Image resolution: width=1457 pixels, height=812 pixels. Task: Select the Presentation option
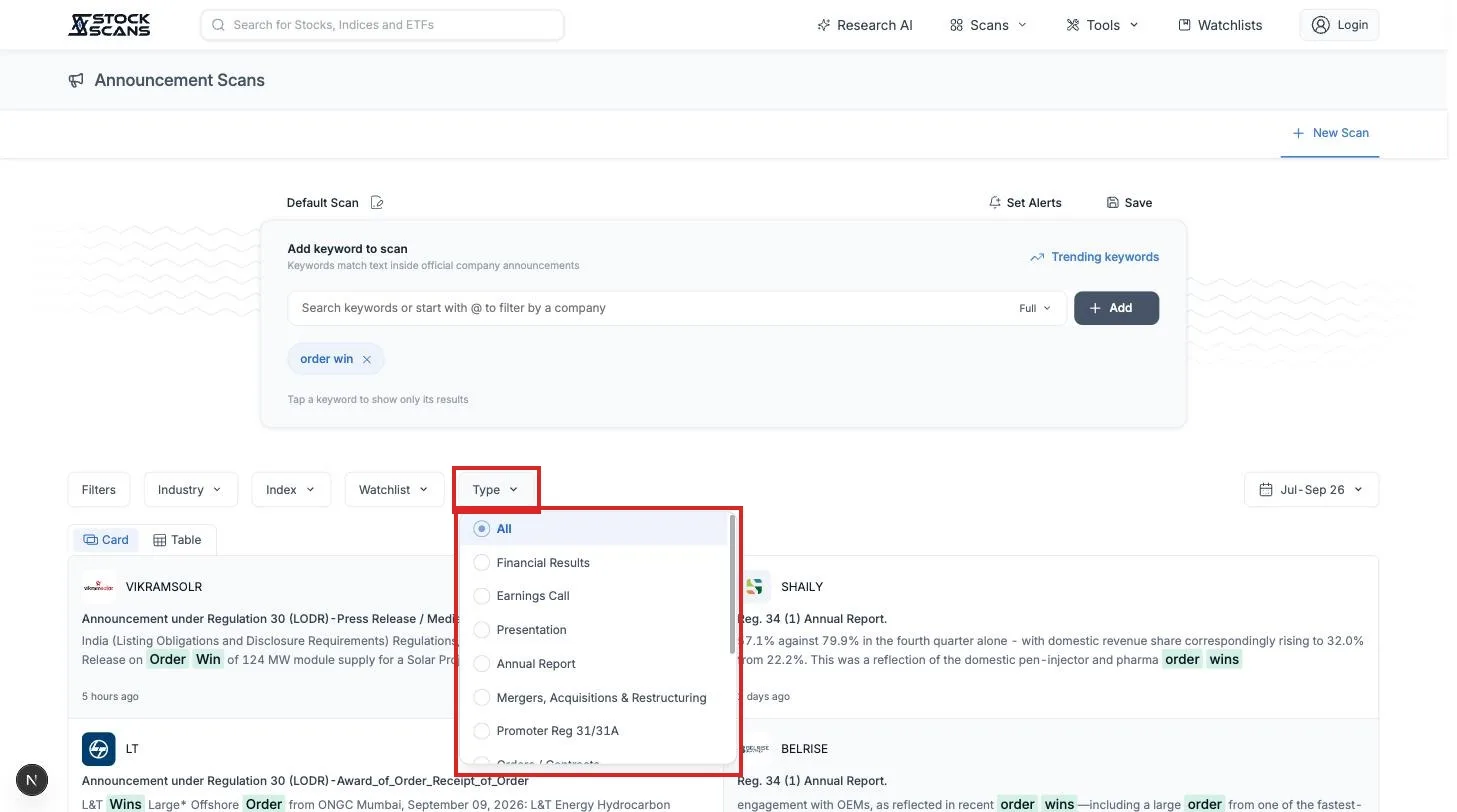[x=594, y=630]
